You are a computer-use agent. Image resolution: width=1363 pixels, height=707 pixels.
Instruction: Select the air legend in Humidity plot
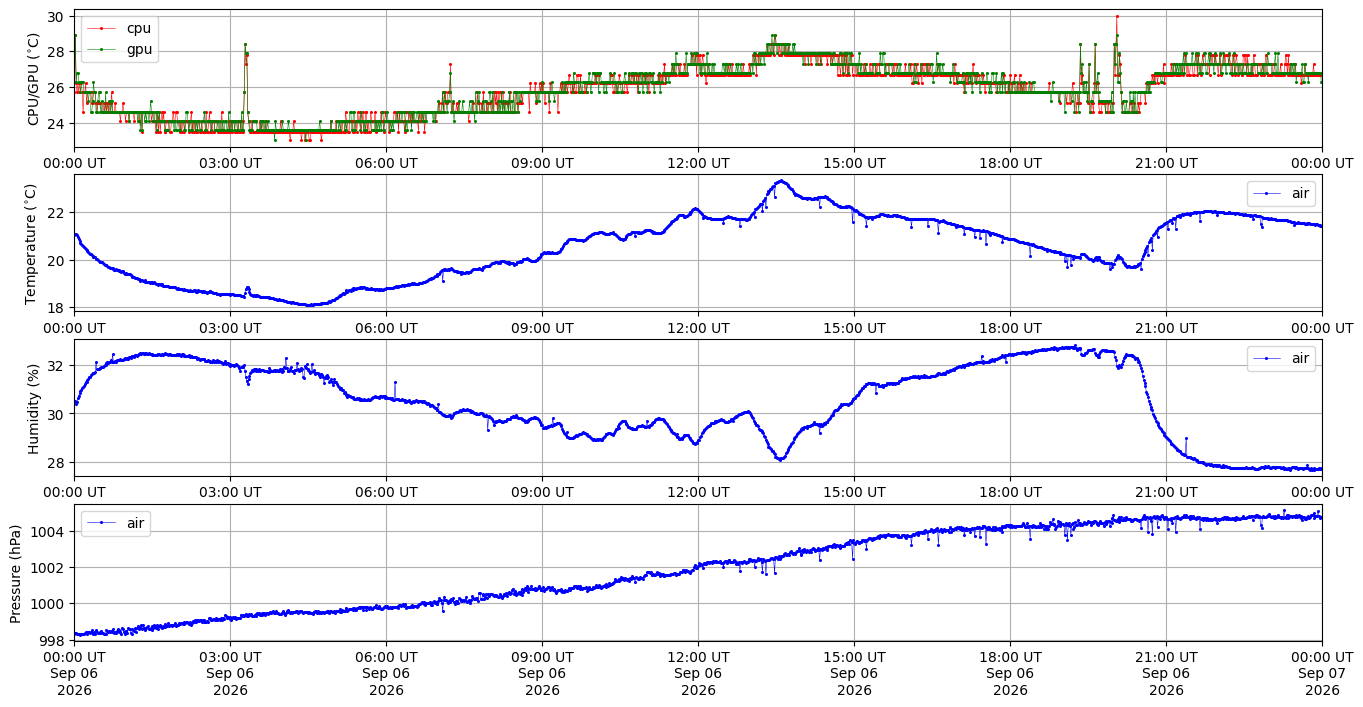(1281, 358)
